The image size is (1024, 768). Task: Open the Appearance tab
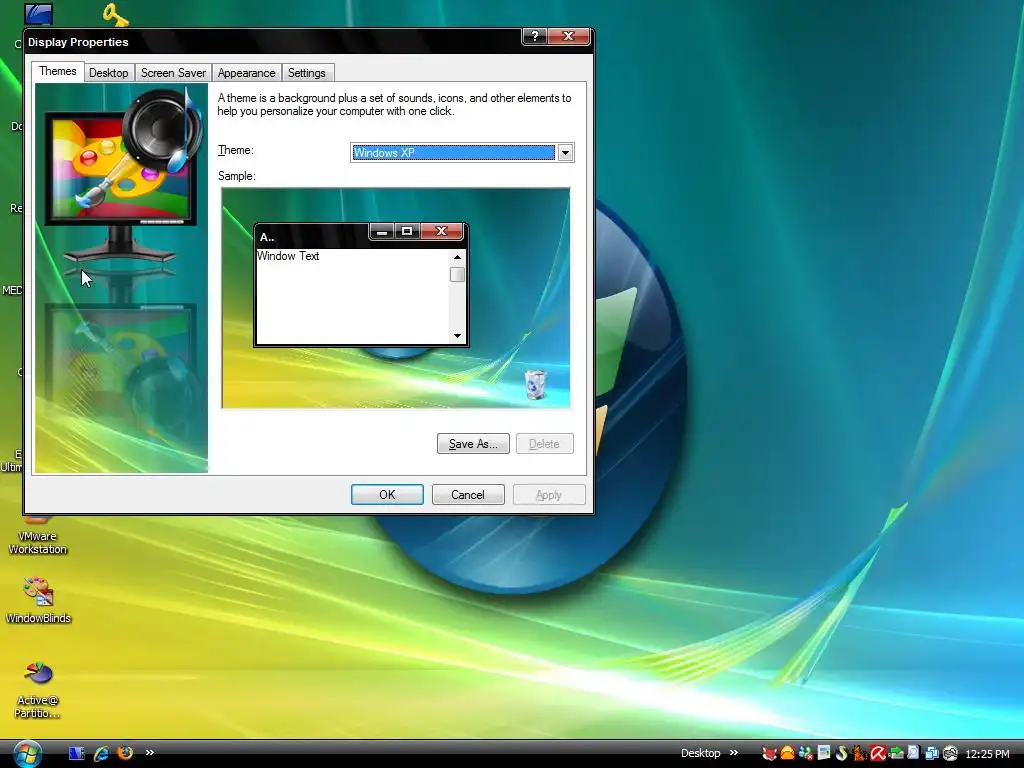246,72
